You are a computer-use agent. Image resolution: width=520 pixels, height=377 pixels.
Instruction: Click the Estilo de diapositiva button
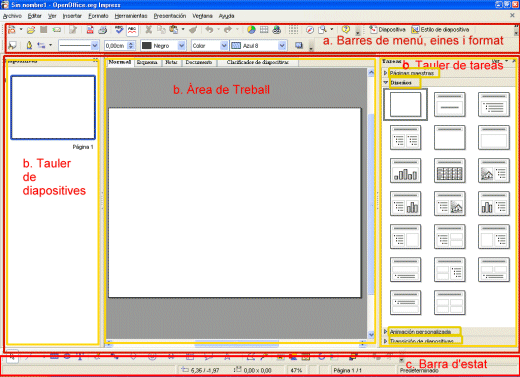point(440,30)
